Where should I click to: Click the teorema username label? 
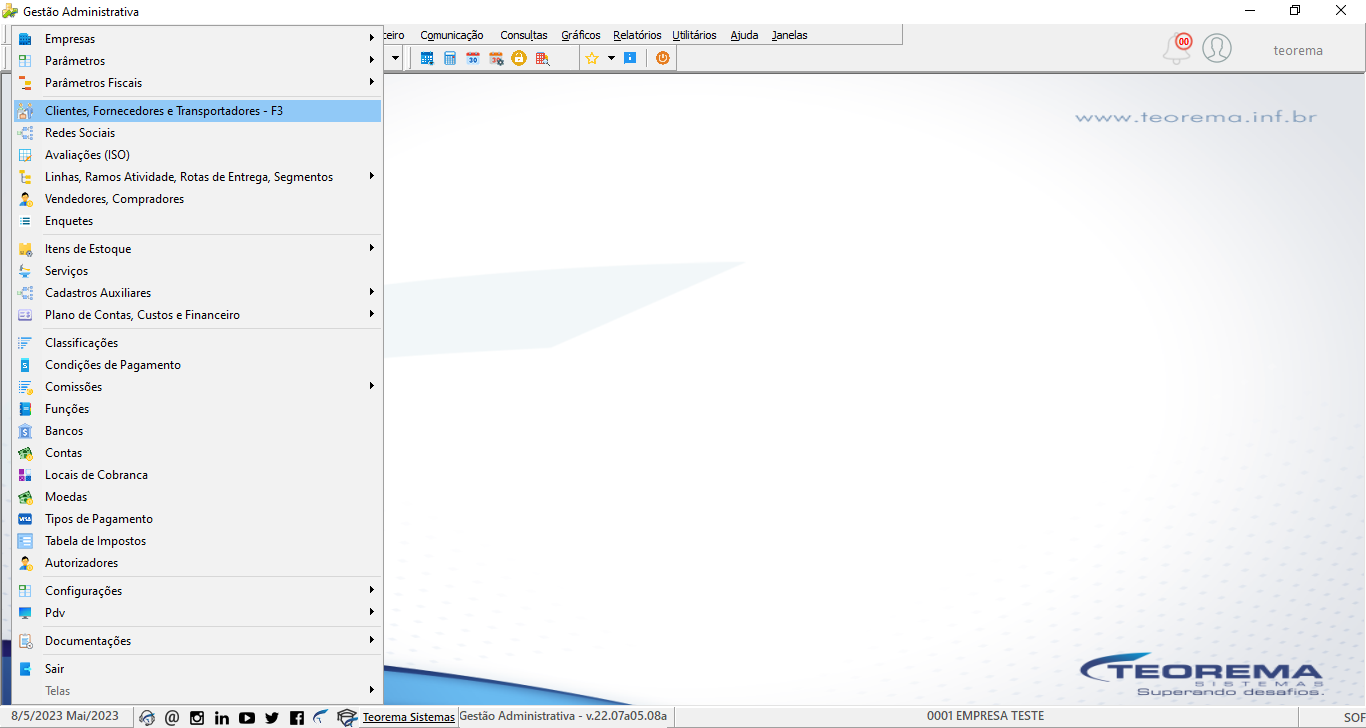pyautogui.click(x=1298, y=50)
